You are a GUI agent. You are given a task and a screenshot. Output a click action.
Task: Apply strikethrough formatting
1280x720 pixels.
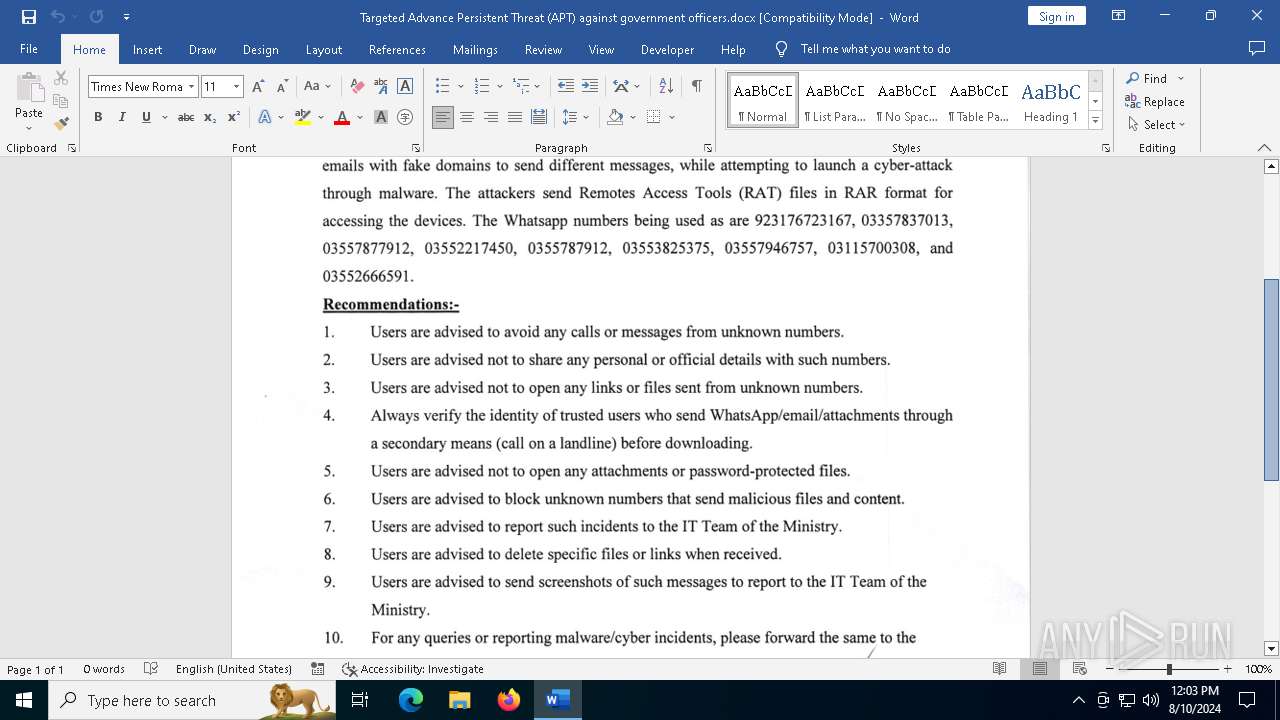pos(186,117)
